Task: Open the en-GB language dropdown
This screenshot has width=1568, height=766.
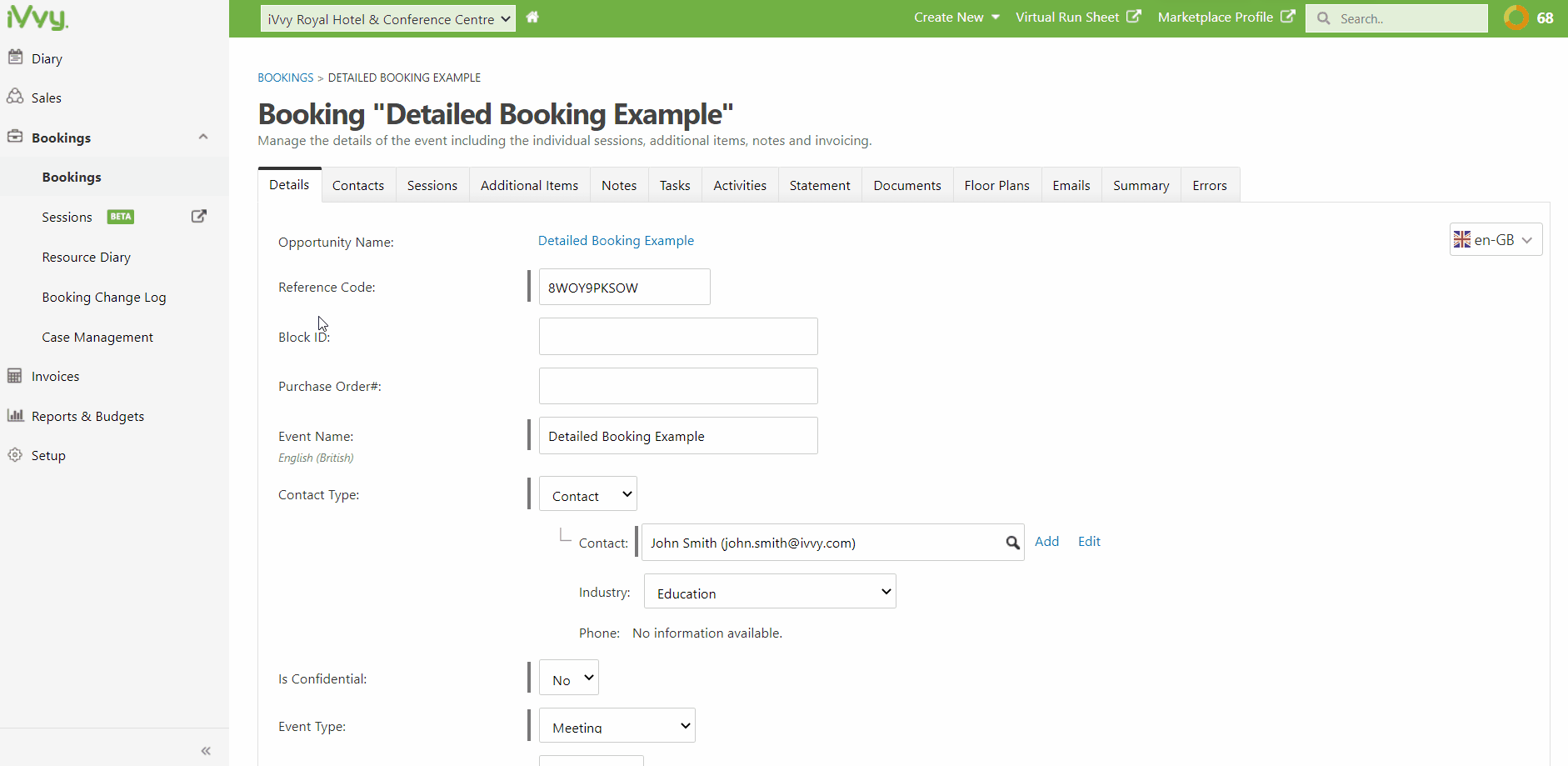Action: pos(1496,240)
